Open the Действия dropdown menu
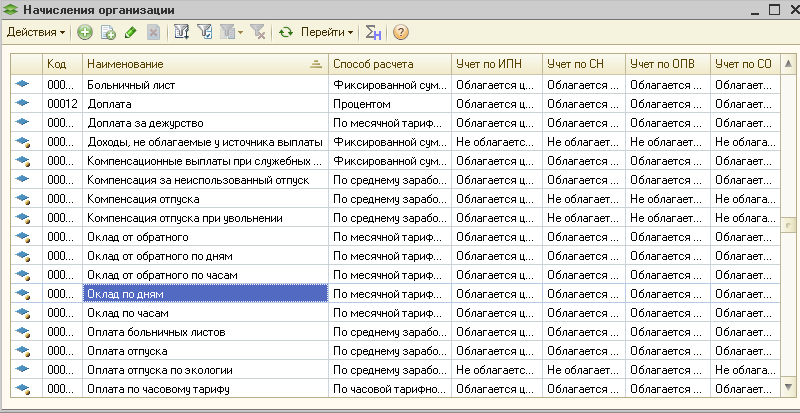 pyautogui.click(x=36, y=33)
